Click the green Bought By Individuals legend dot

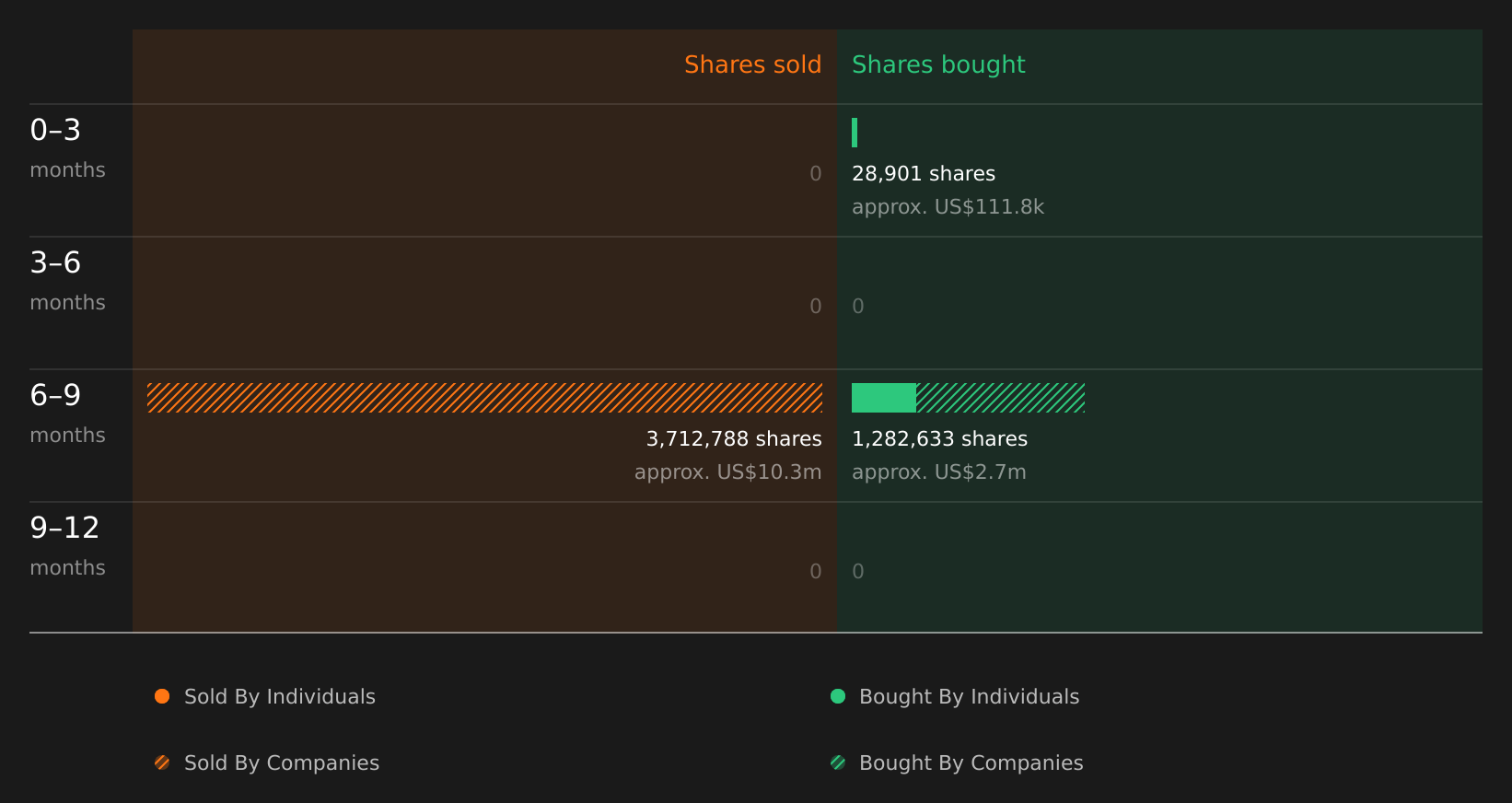(x=838, y=696)
